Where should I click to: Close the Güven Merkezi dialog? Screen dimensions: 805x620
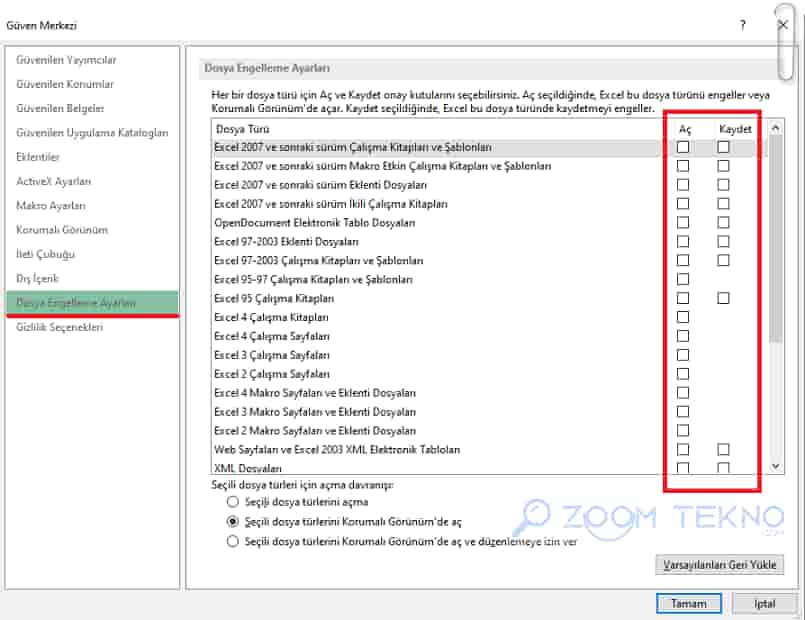click(783, 25)
